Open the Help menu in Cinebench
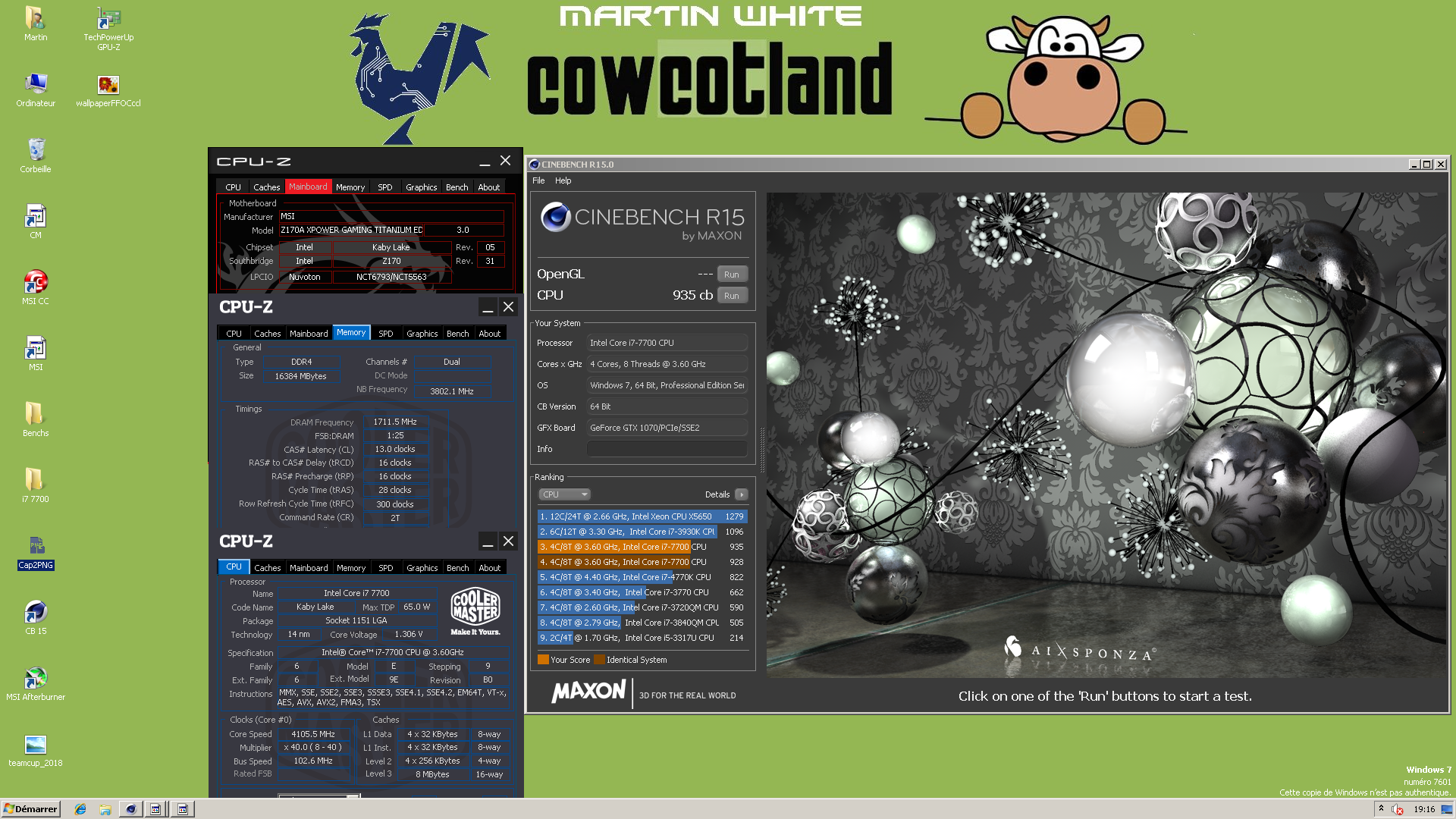Screen dimensions: 1456x819 (x=563, y=180)
